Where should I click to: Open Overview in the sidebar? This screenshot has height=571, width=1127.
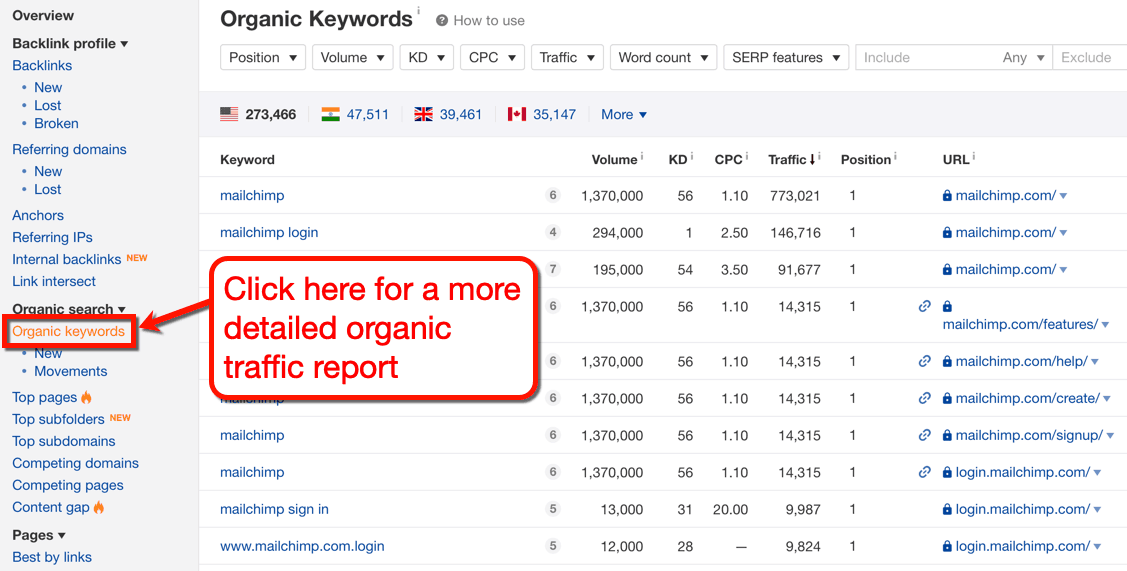[43, 16]
